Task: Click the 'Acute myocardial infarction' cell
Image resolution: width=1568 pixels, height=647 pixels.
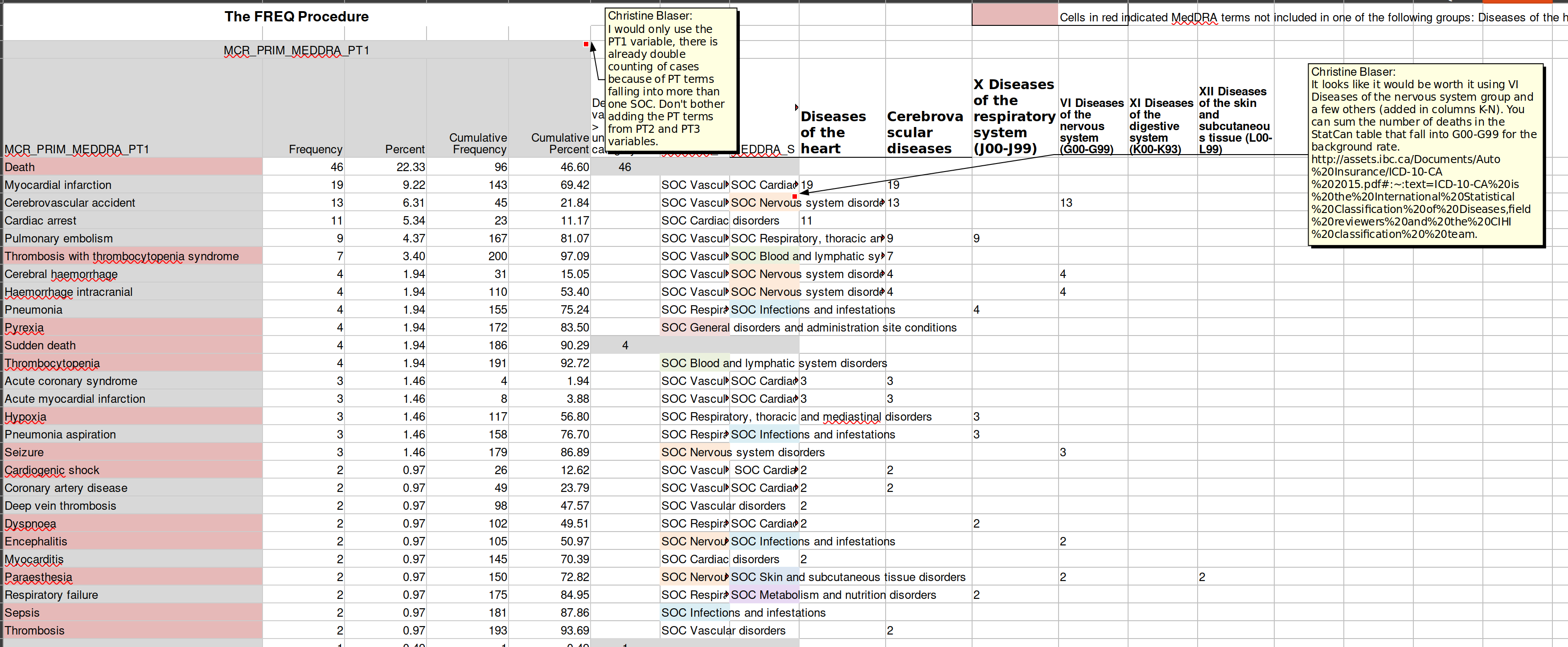Action: pyautogui.click(x=133, y=399)
